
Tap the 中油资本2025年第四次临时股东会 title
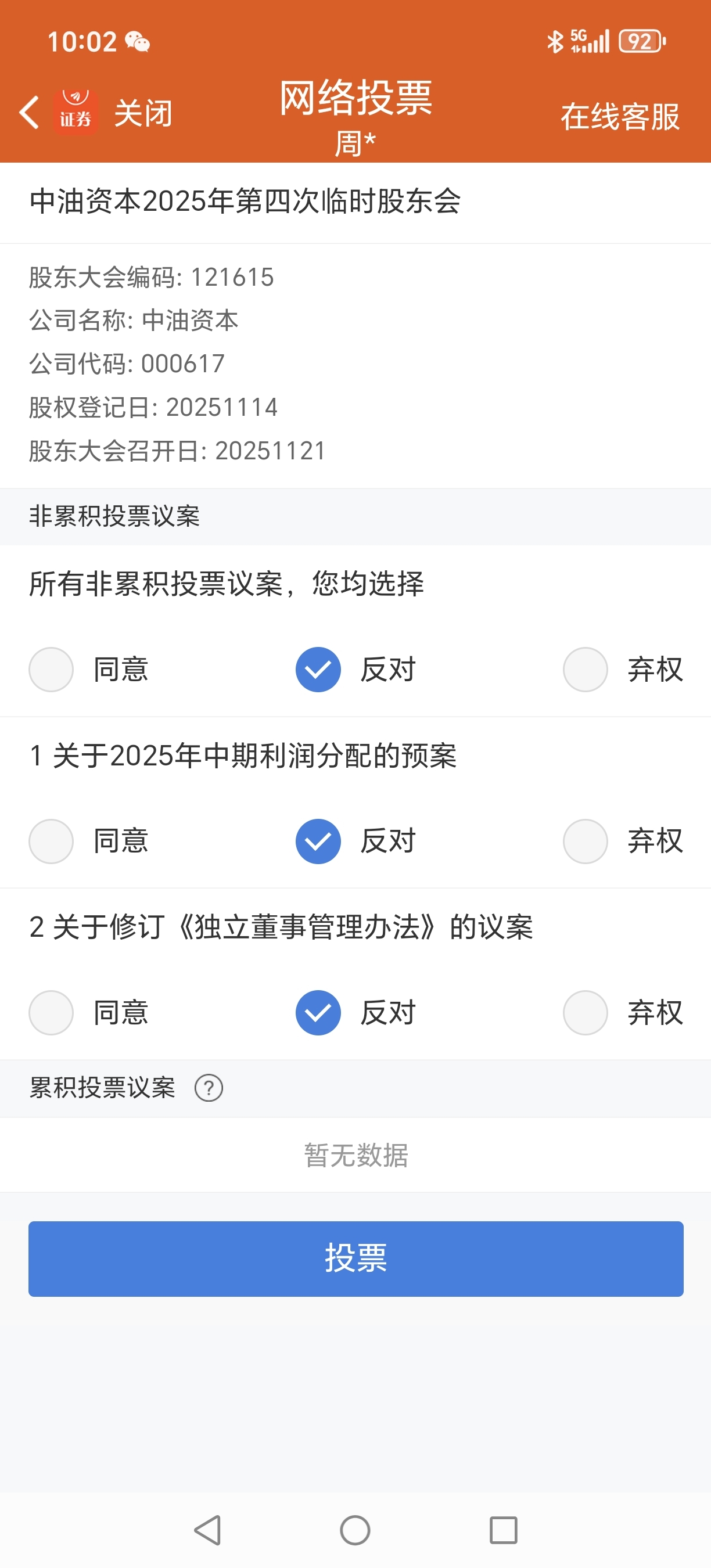click(x=245, y=202)
